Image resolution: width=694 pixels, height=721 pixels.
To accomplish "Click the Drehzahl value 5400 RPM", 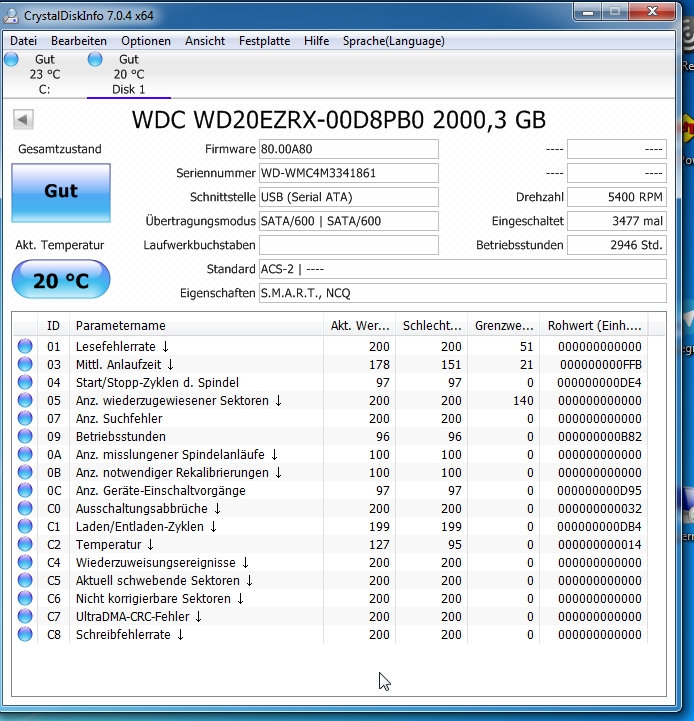I will (617, 197).
